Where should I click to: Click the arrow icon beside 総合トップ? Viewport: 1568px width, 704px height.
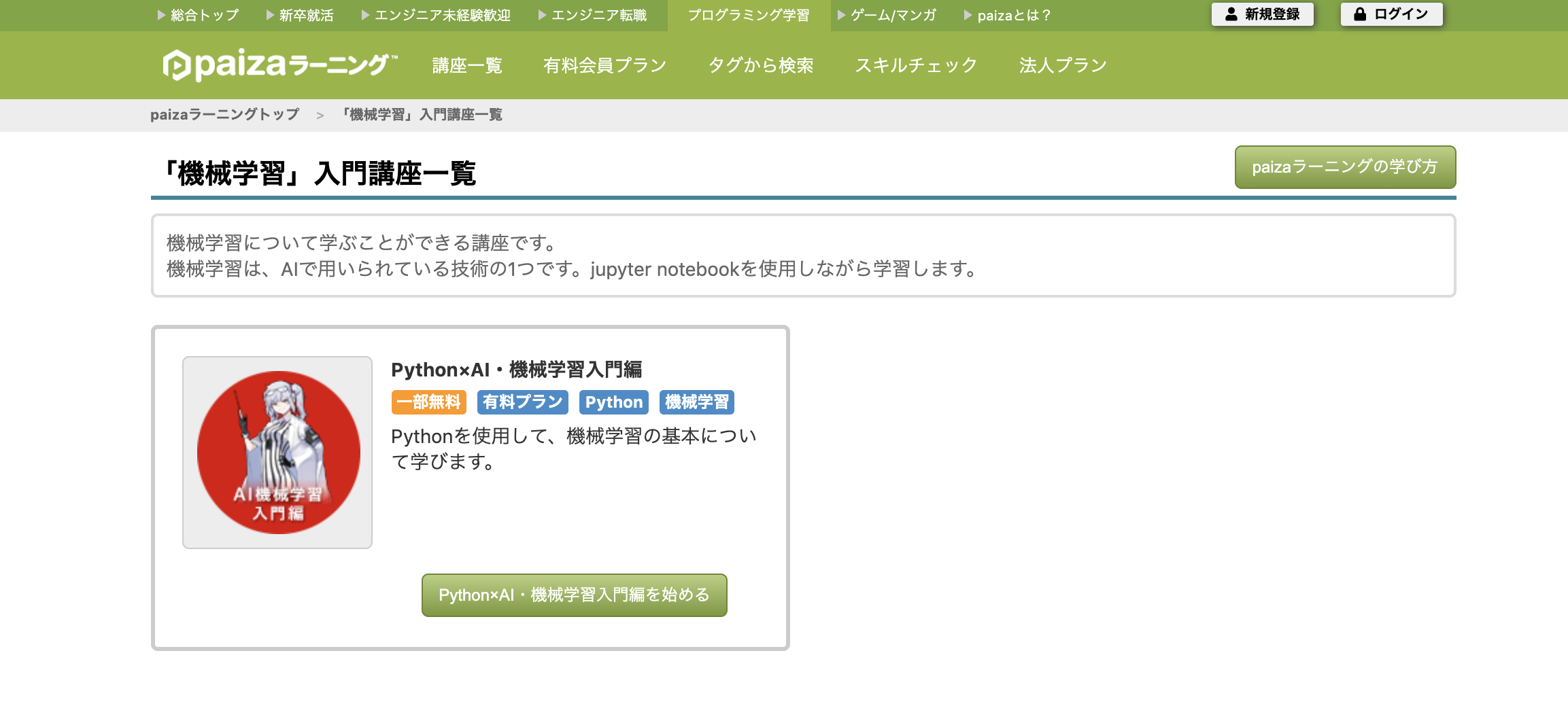(x=161, y=14)
